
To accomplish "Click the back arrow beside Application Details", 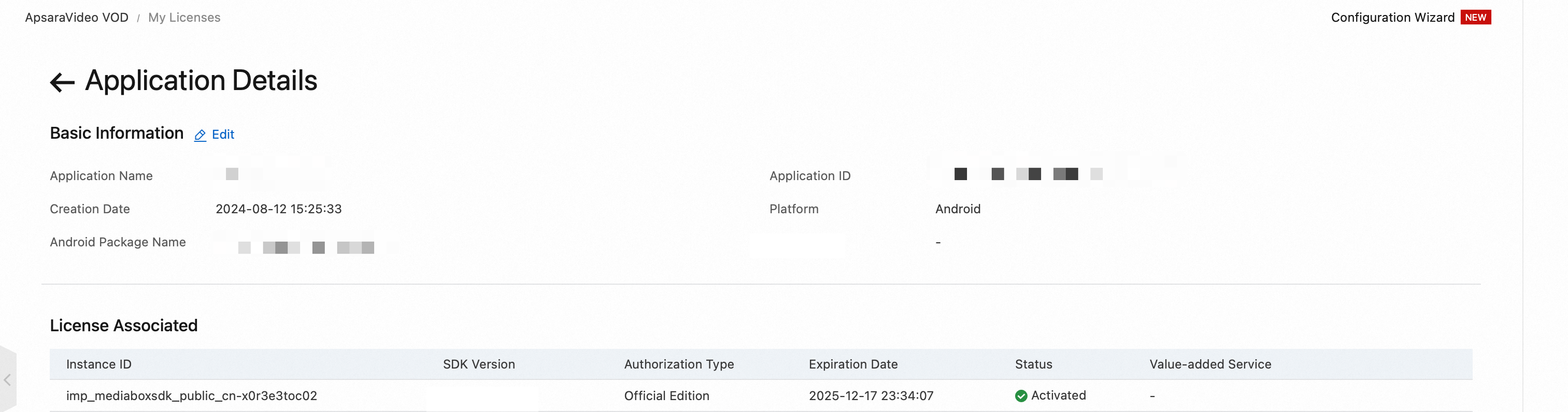I will point(62,82).
